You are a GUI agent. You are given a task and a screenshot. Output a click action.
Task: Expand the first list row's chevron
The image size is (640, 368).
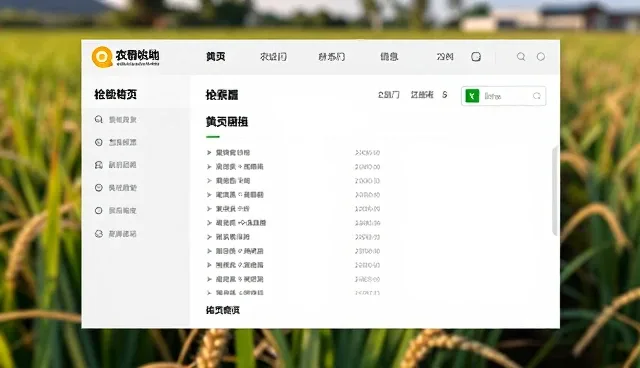click(209, 153)
